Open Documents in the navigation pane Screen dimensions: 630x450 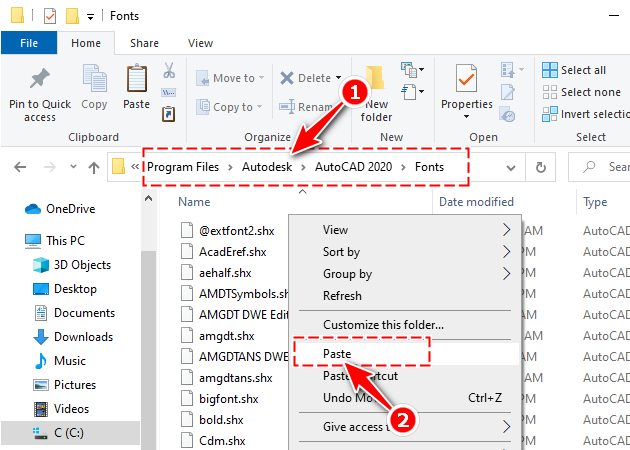pyautogui.click(x=74, y=313)
